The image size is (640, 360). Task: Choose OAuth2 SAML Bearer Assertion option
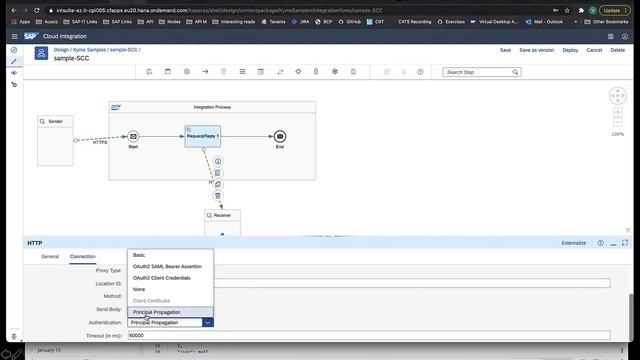coord(170,267)
